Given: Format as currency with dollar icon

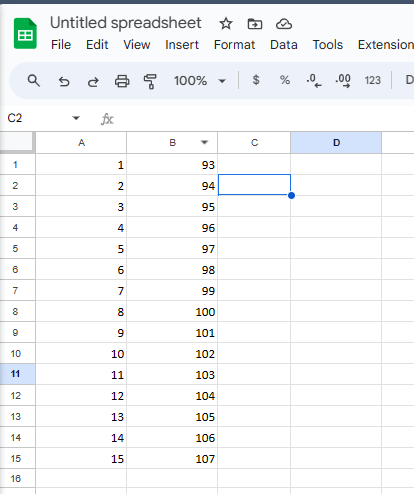Looking at the screenshot, I should [256, 80].
